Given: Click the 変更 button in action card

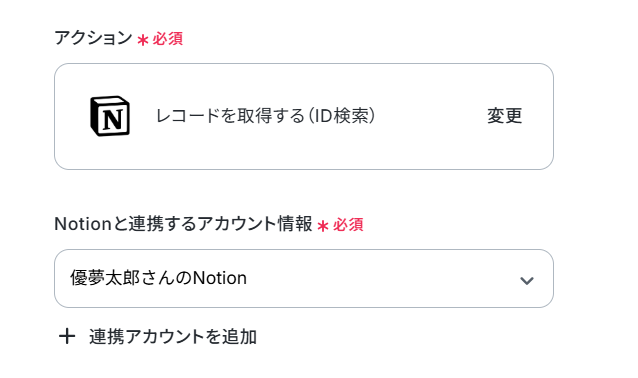Looking at the screenshot, I should click(x=505, y=116).
